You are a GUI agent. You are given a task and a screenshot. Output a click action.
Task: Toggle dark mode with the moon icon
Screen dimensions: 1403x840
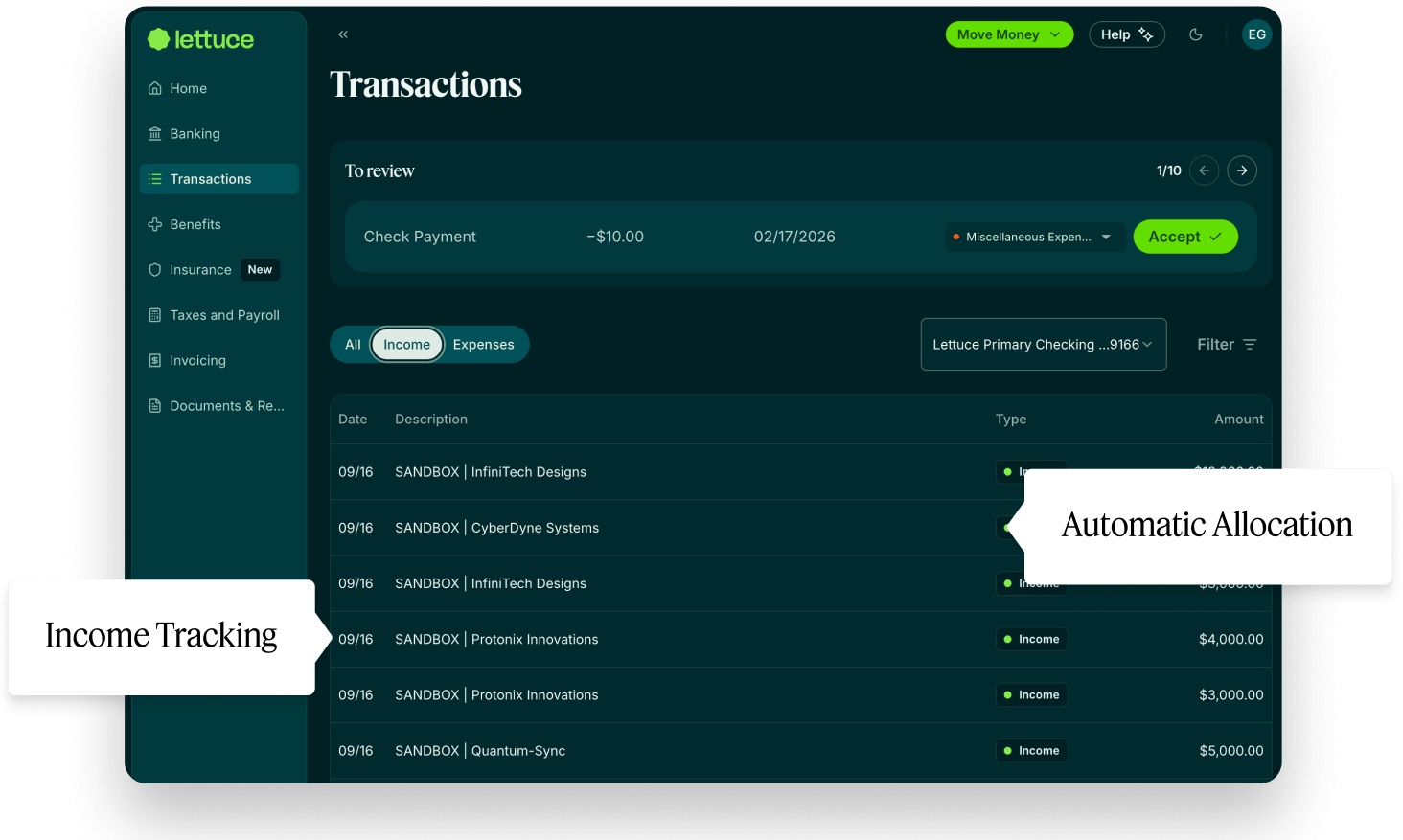(1196, 34)
